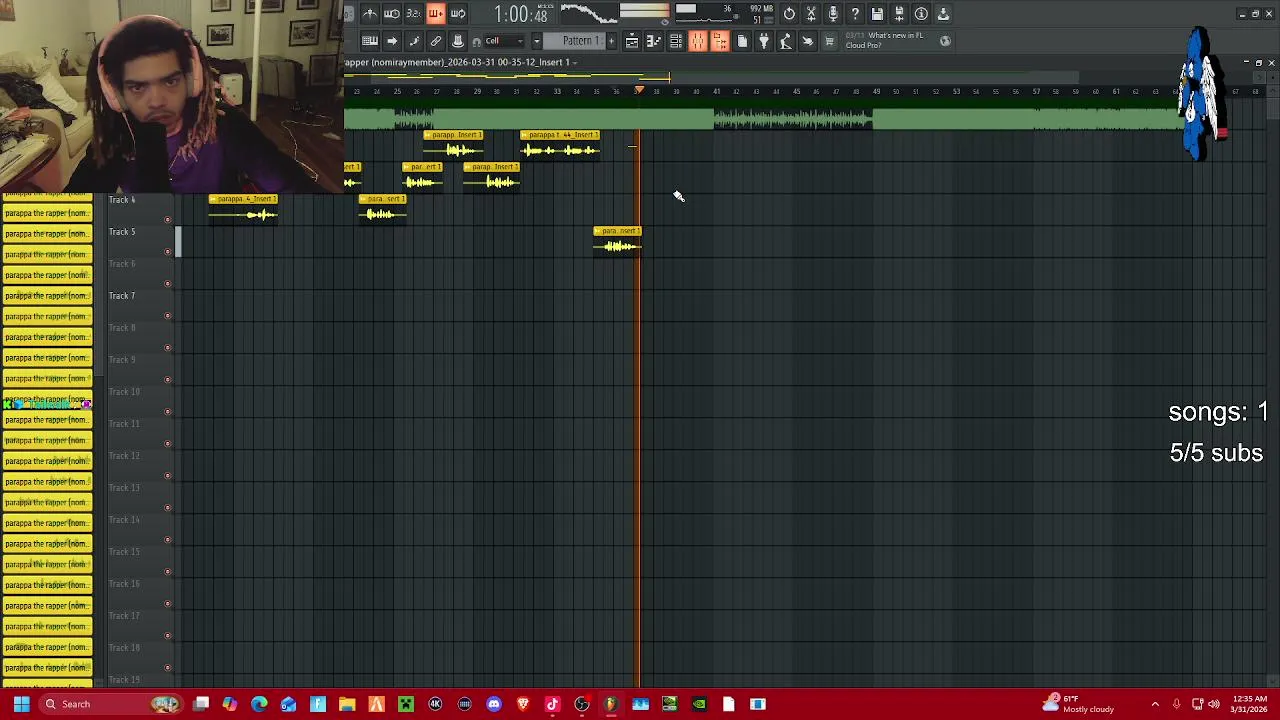Open the taskbar volume icon
This screenshot has height=720, width=1280.
pyautogui.click(x=1214, y=704)
